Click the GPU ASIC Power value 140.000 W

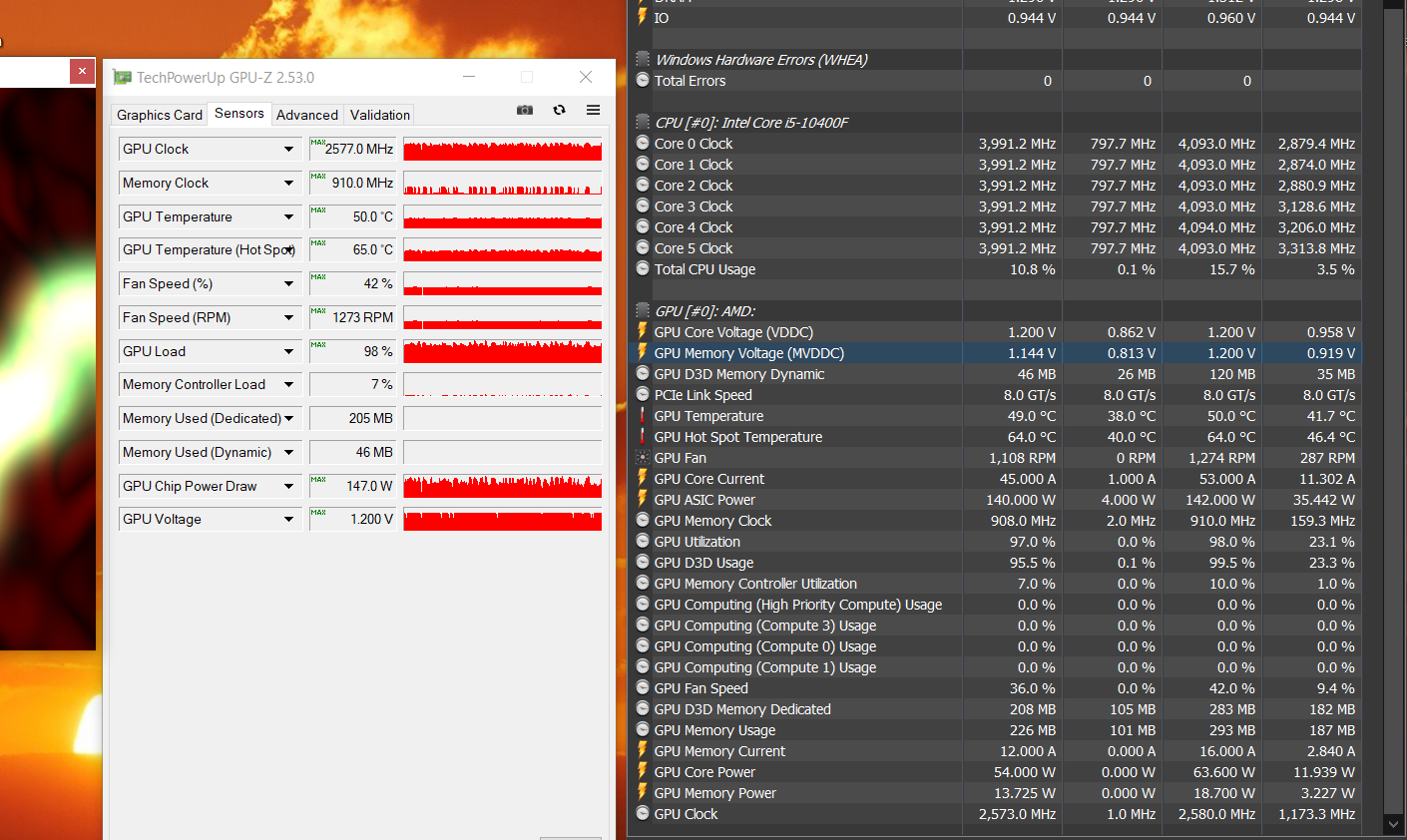click(1021, 500)
